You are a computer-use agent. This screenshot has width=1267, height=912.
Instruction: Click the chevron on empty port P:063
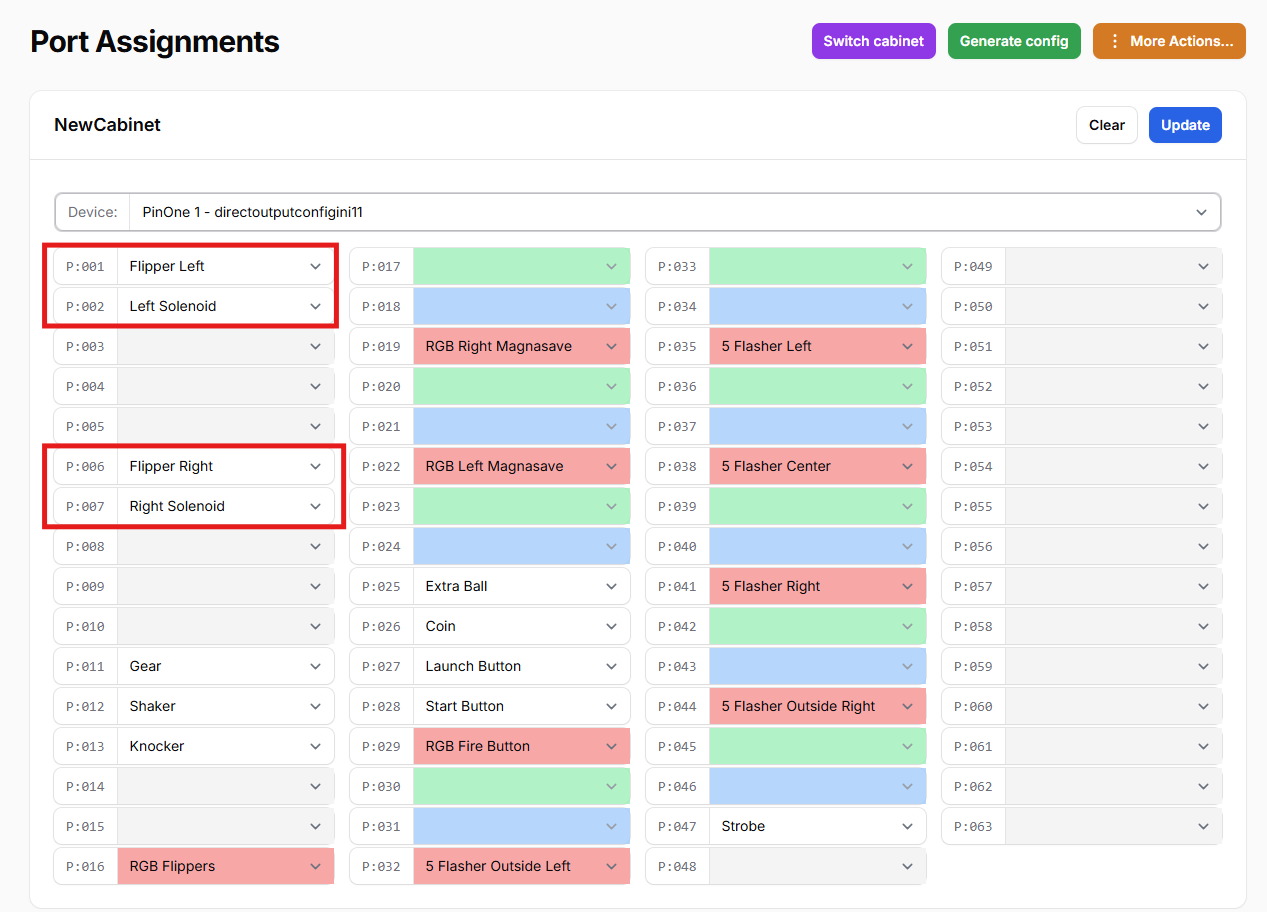(x=1204, y=826)
